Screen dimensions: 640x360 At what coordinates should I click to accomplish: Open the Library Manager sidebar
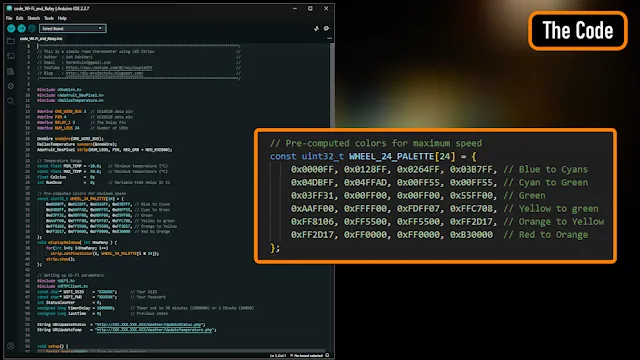point(11,71)
